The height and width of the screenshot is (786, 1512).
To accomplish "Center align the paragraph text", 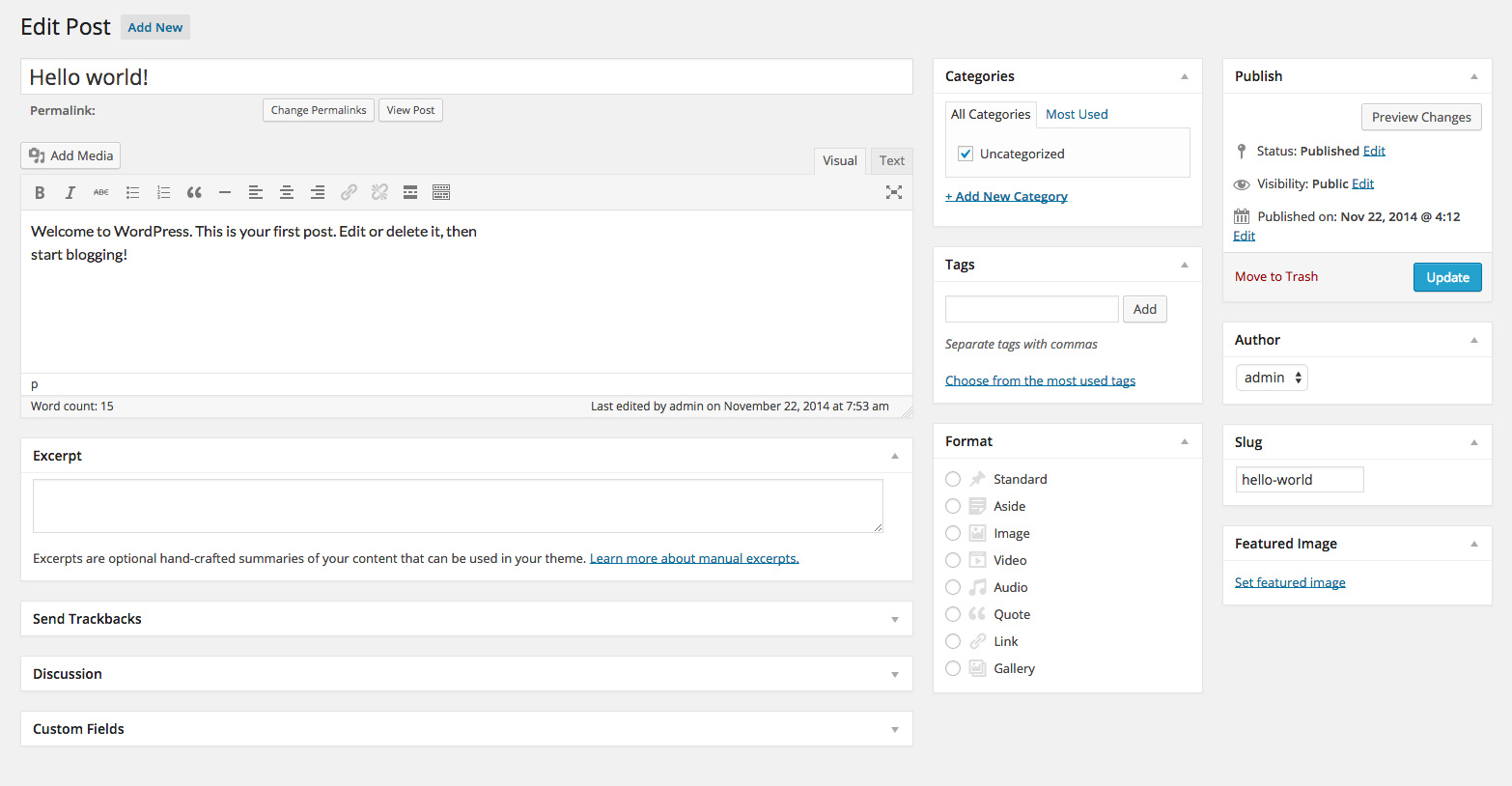I will 287,192.
